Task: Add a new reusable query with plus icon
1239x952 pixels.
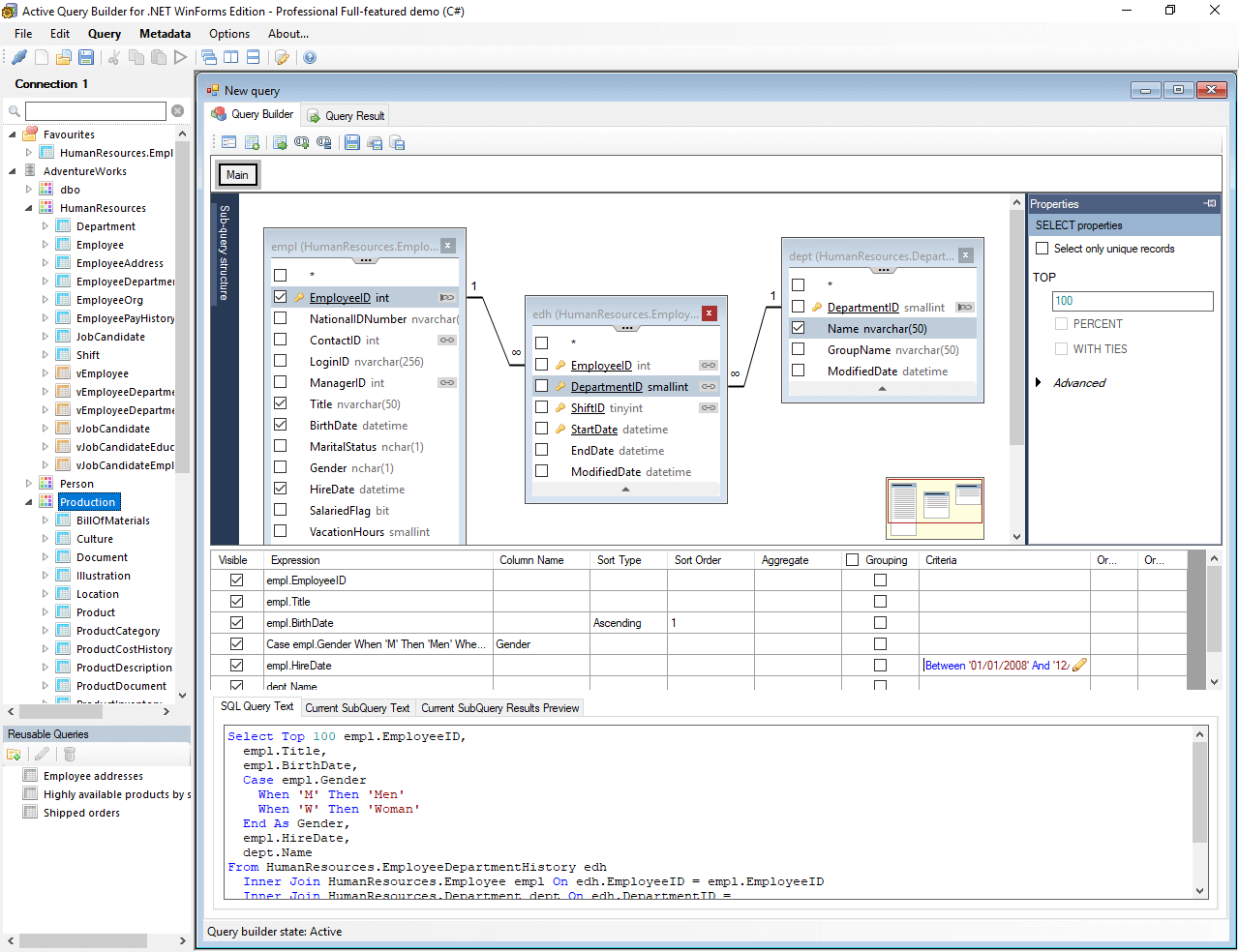Action: 15,755
